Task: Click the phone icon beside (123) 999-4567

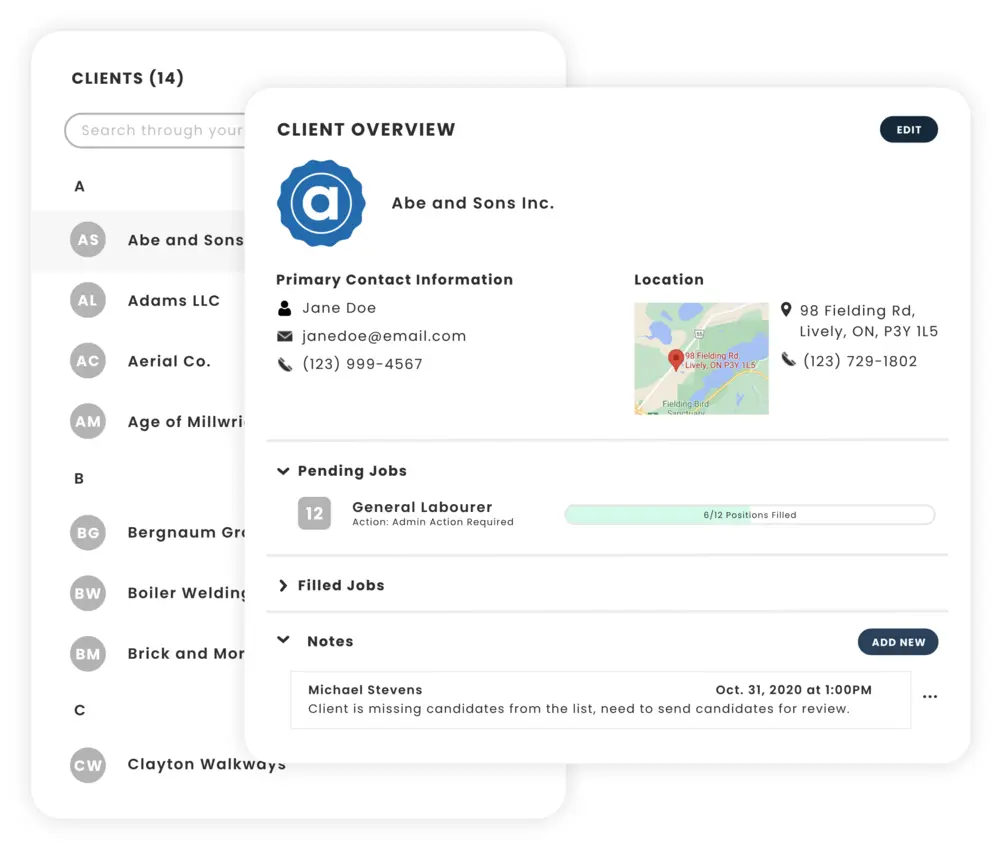Action: pyautogui.click(x=284, y=364)
